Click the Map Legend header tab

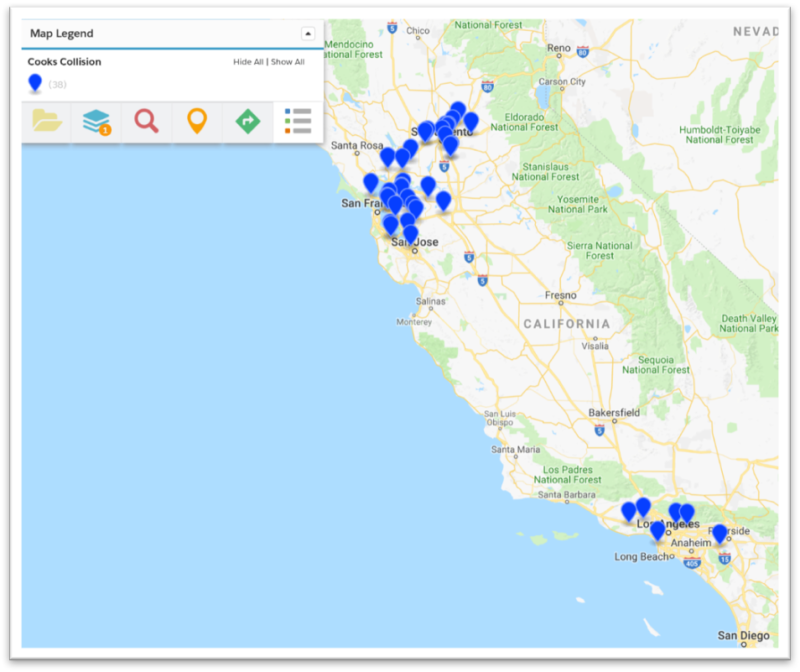[60, 32]
